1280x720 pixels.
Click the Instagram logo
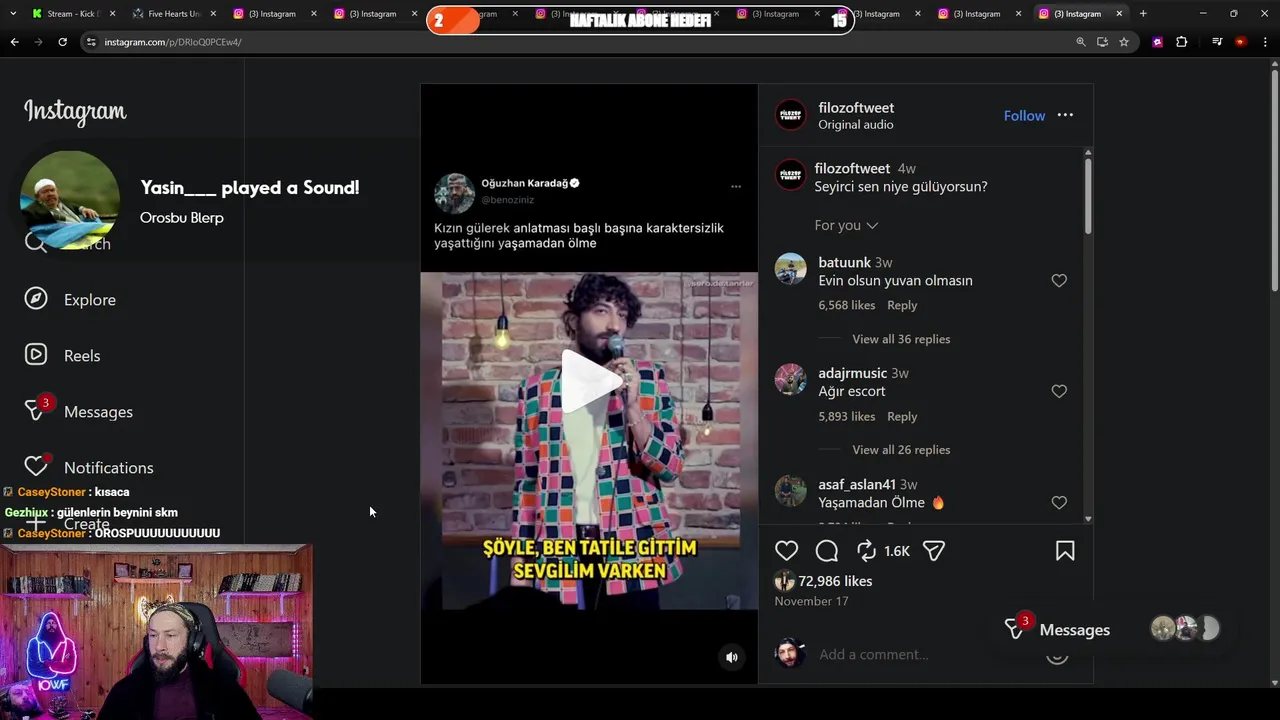coord(75,111)
